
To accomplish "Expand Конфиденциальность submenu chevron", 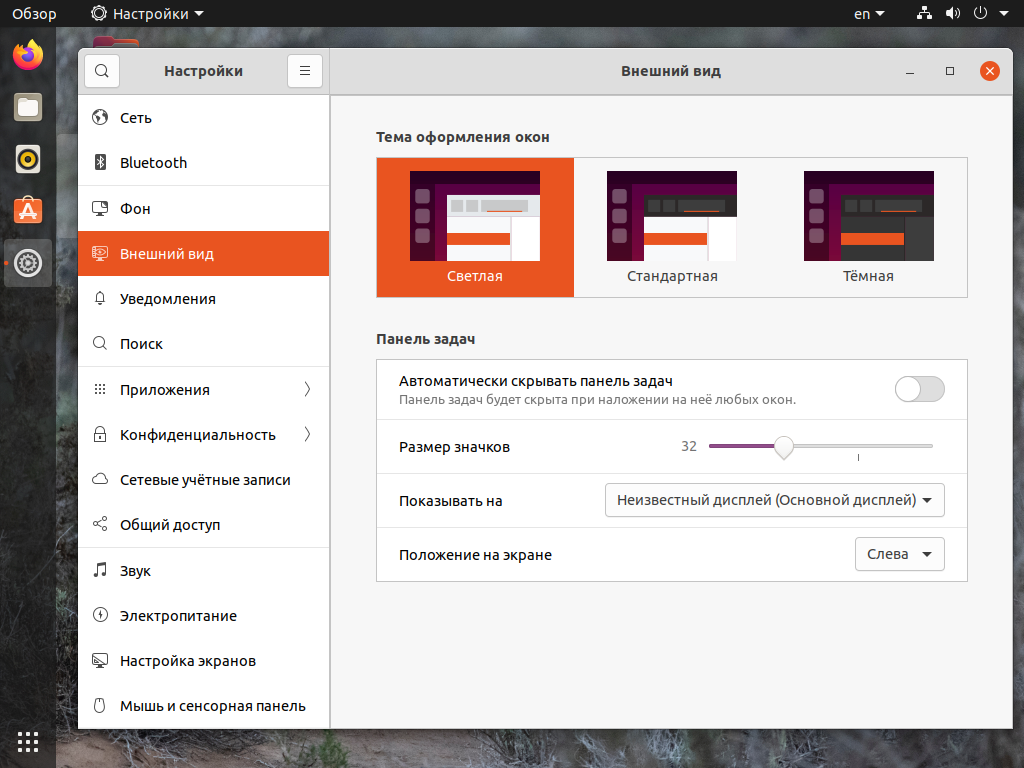I will (x=307, y=434).
